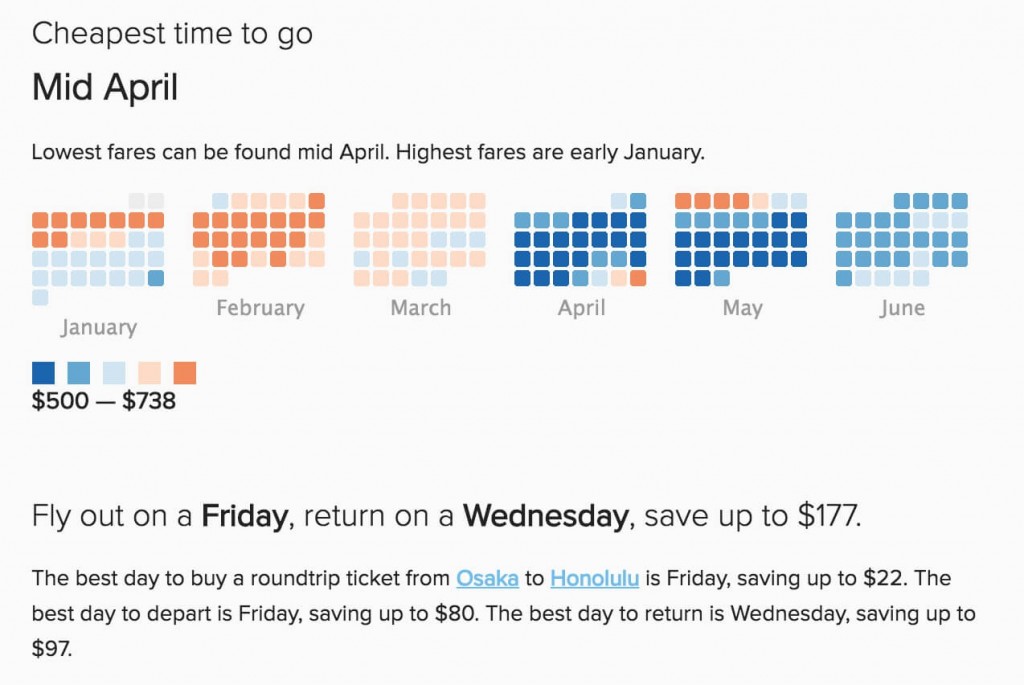1024x685 pixels.
Task: Click the Osaka link
Action: [487, 578]
